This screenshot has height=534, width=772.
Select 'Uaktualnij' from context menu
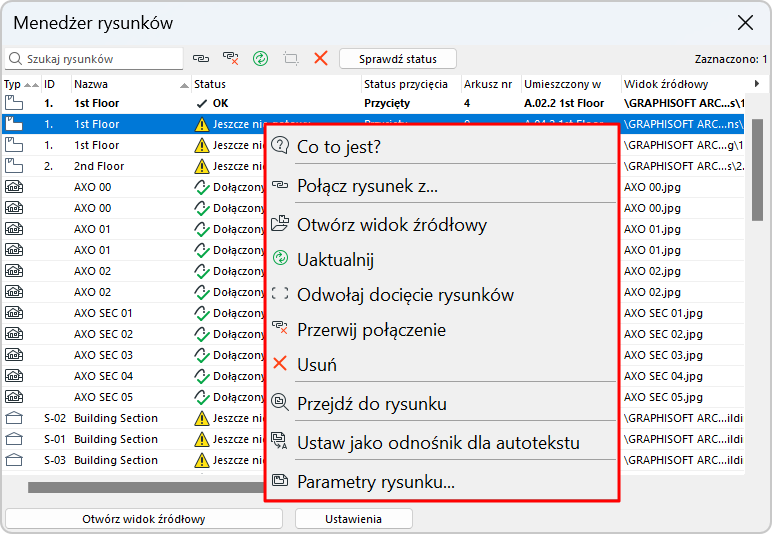[x=442, y=259]
